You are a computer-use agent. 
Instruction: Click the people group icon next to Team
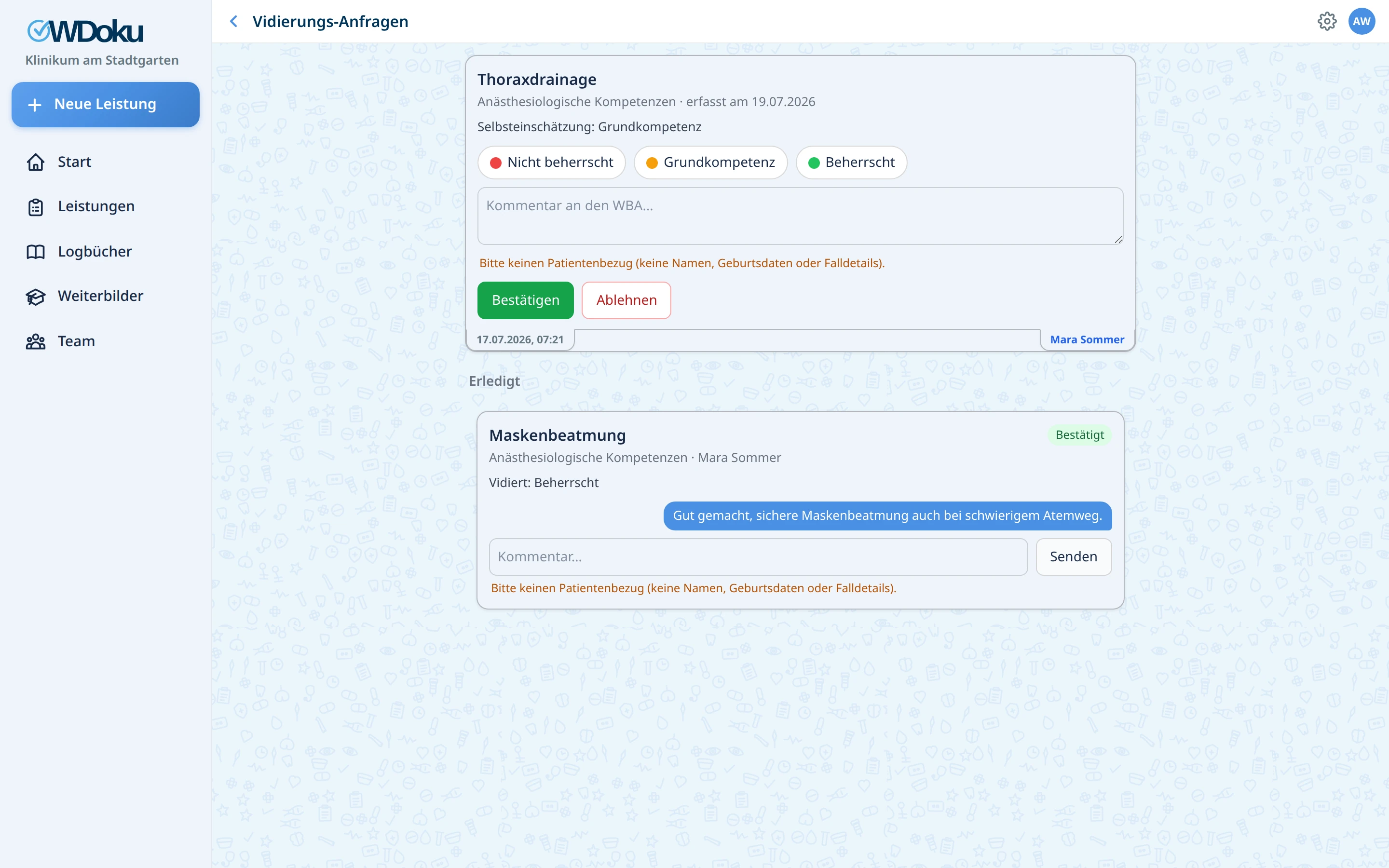[36, 341]
